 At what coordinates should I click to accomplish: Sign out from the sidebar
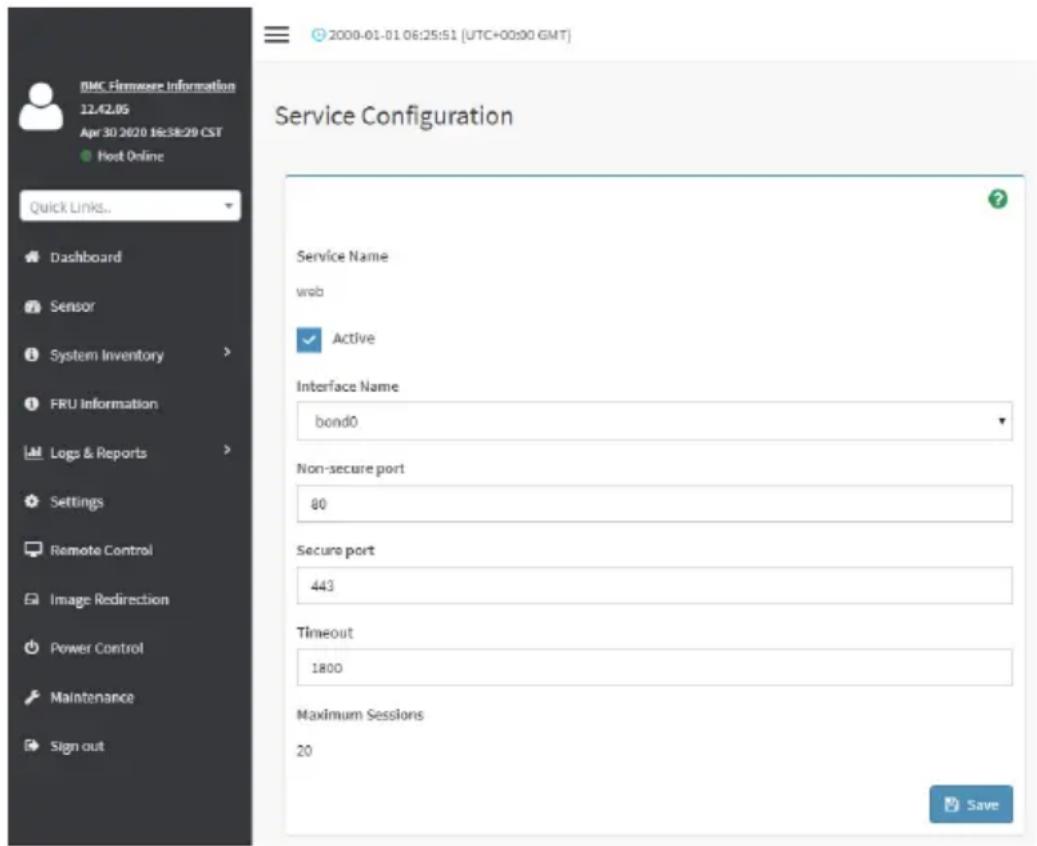(77, 746)
